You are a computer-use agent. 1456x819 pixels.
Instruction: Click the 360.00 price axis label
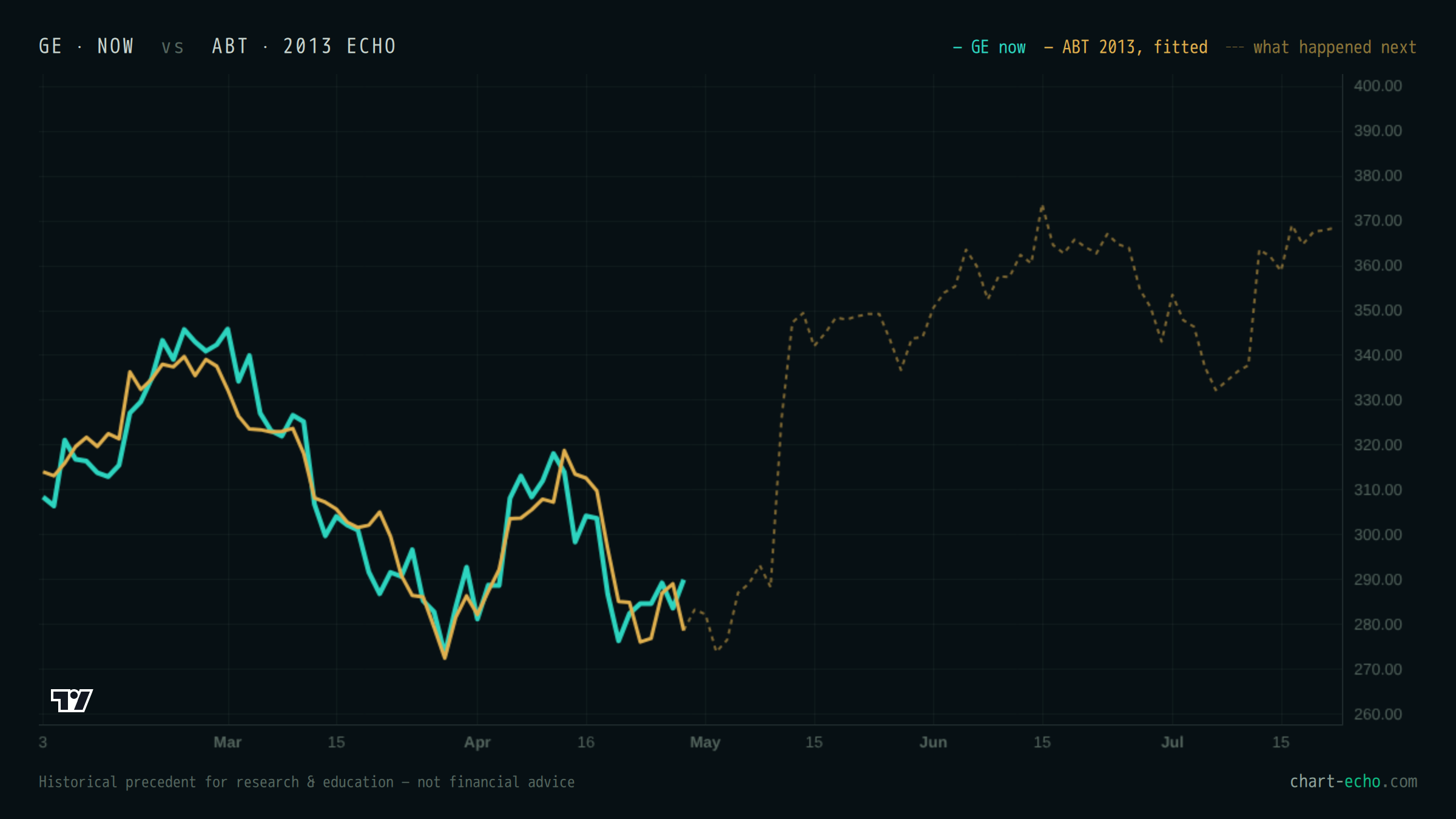point(1378,265)
